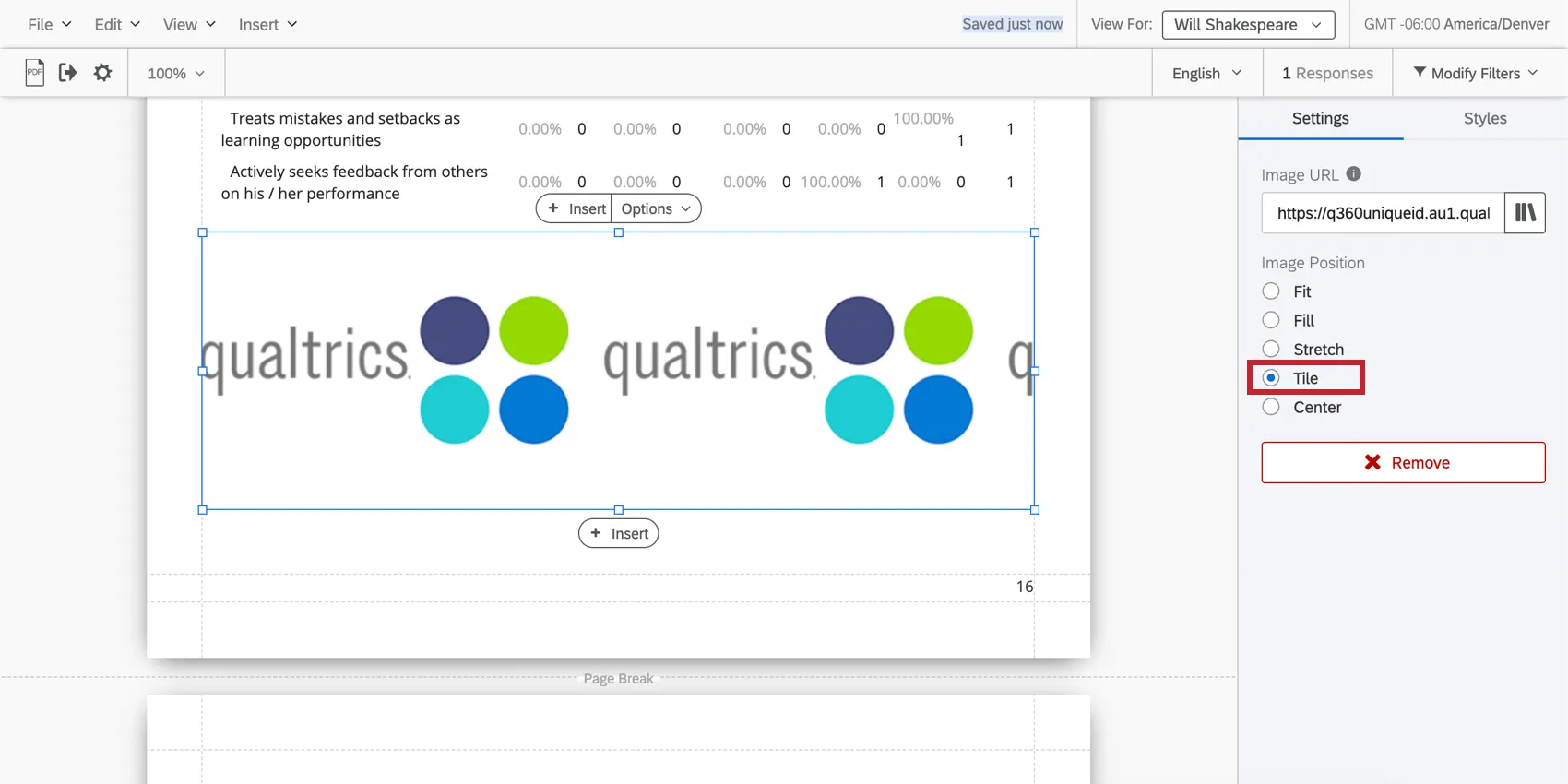Open the Will Shakespeare view selector
Image resolution: width=1568 pixels, height=784 pixels.
pos(1248,25)
